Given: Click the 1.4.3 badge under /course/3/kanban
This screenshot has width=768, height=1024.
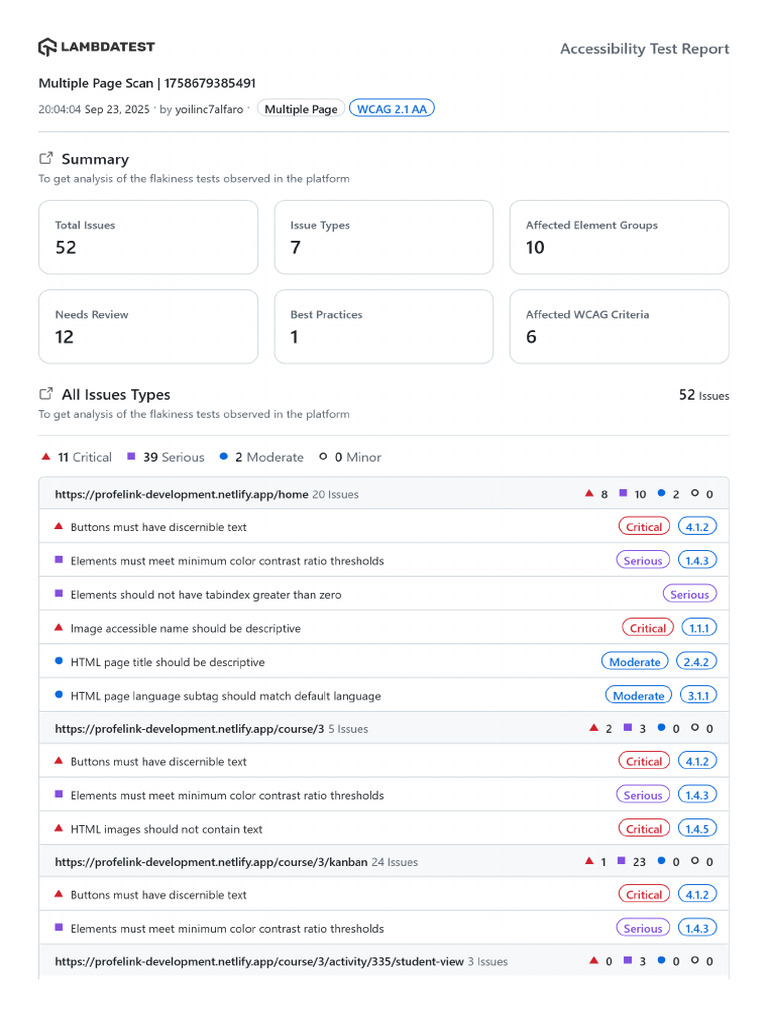Looking at the screenshot, I should click(x=697, y=928).
